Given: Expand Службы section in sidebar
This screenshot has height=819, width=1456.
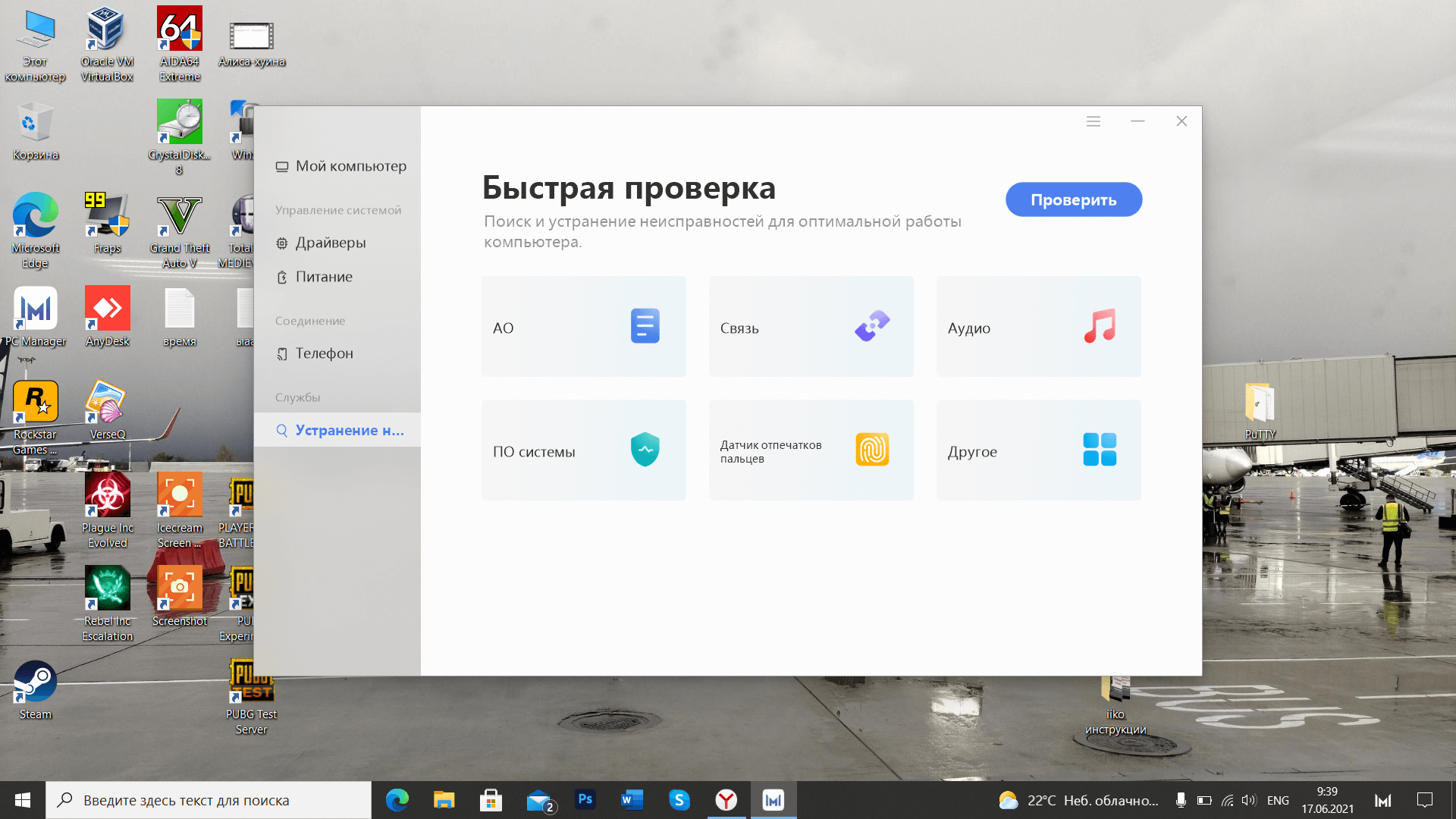Looking at the screenshot, I should pyautogui.click(x=298, y=397).
